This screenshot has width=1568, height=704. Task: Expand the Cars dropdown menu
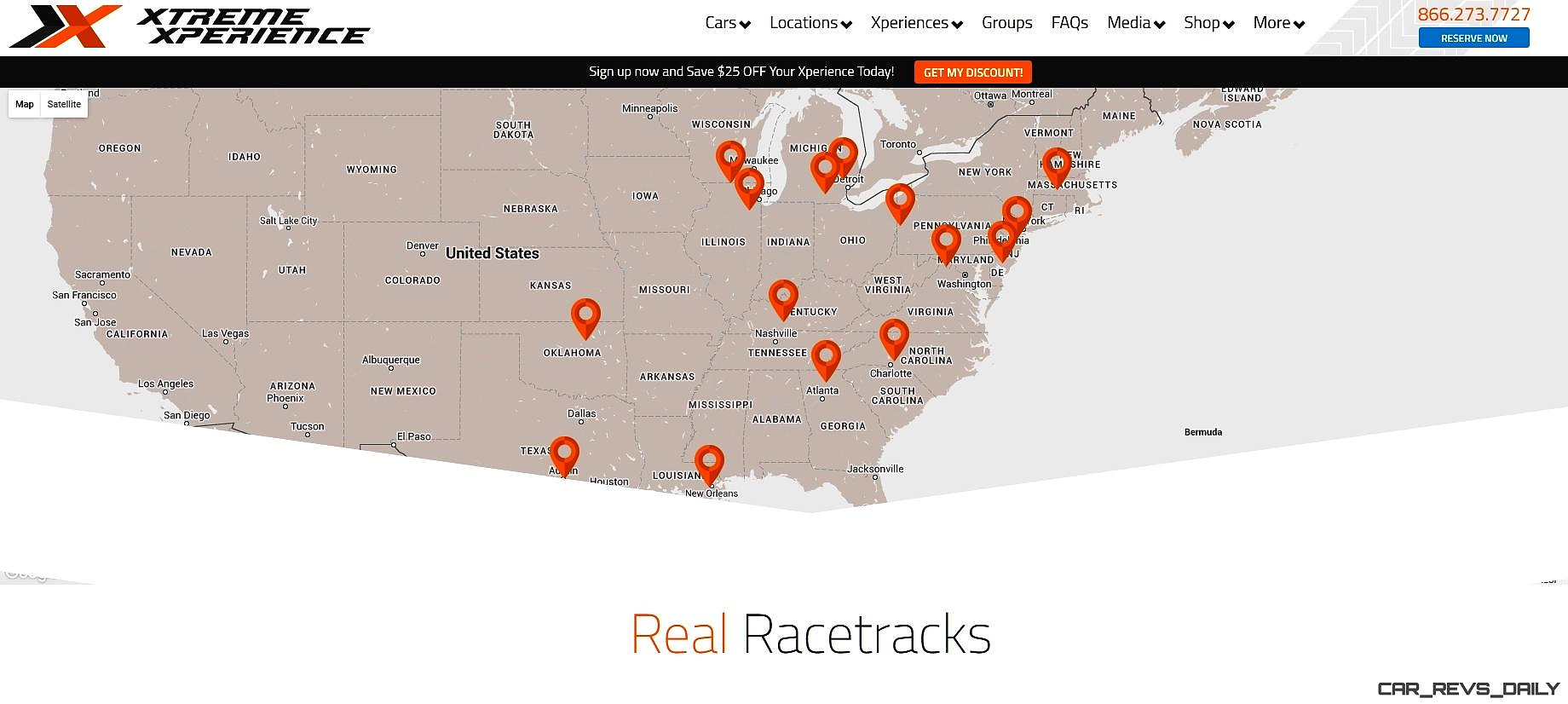pos(728,23)
